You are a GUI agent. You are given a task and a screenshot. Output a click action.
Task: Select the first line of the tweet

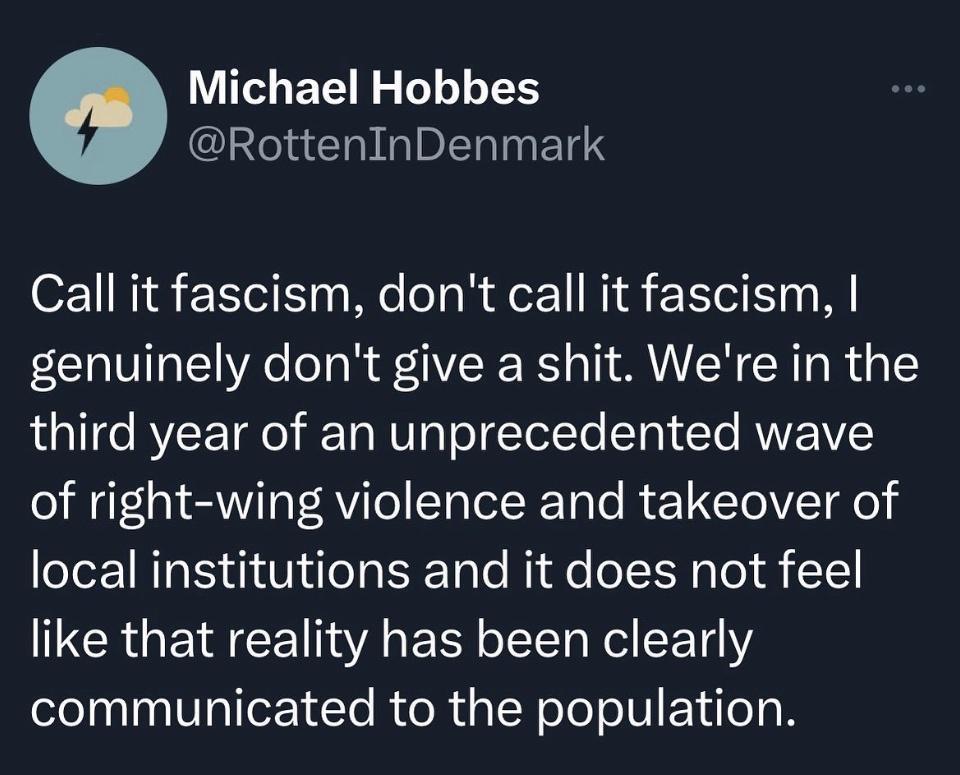point(448,295)
